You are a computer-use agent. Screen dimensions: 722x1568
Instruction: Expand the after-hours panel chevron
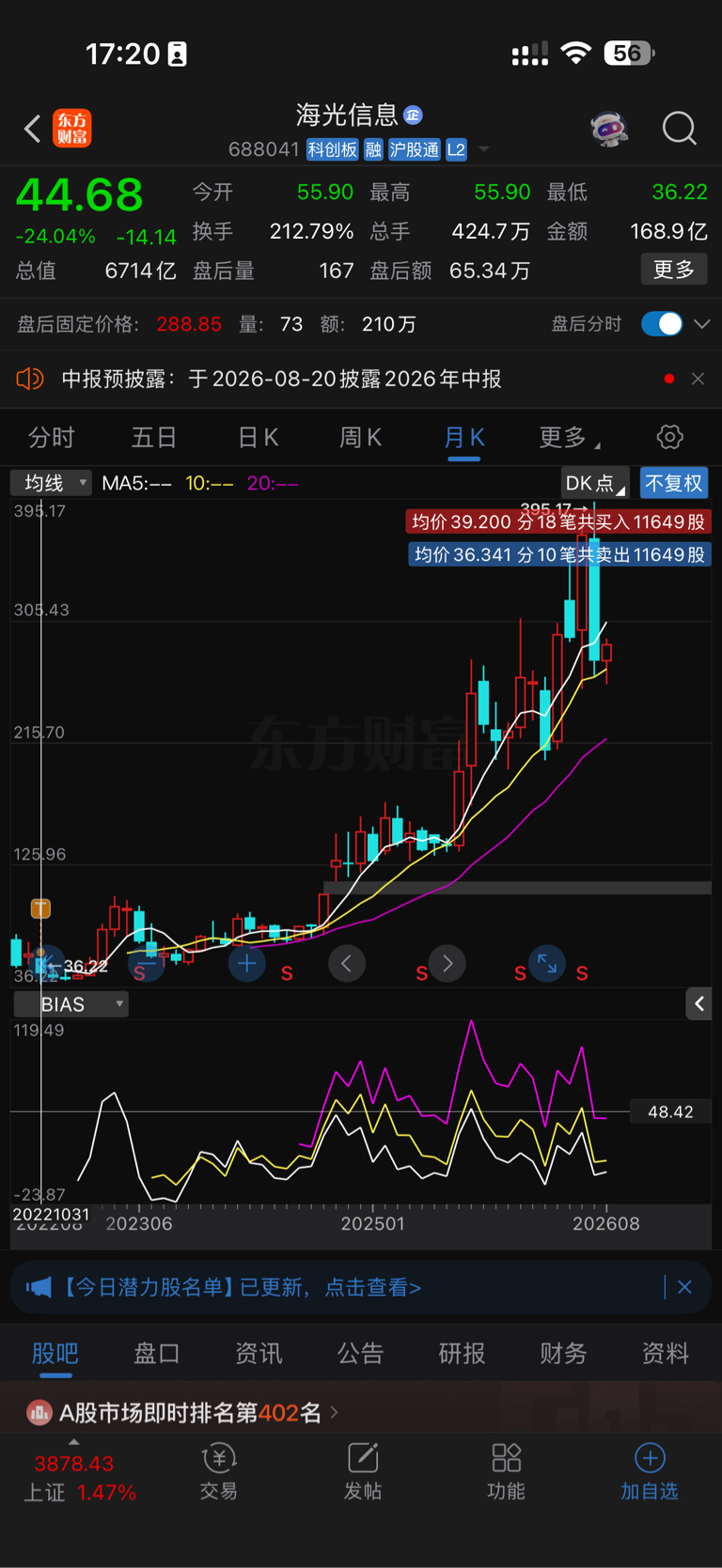pyautogui.click(x=701, y=324)
